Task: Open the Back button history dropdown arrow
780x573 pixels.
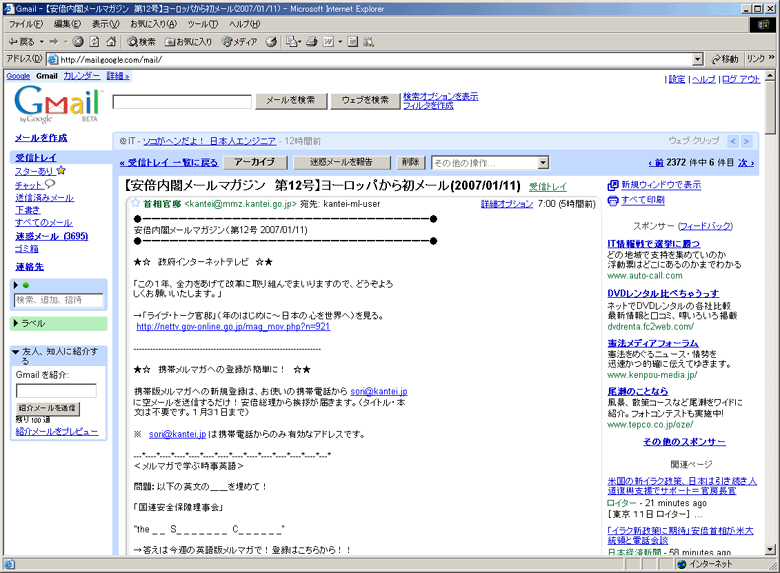Action: click(42, 42)
